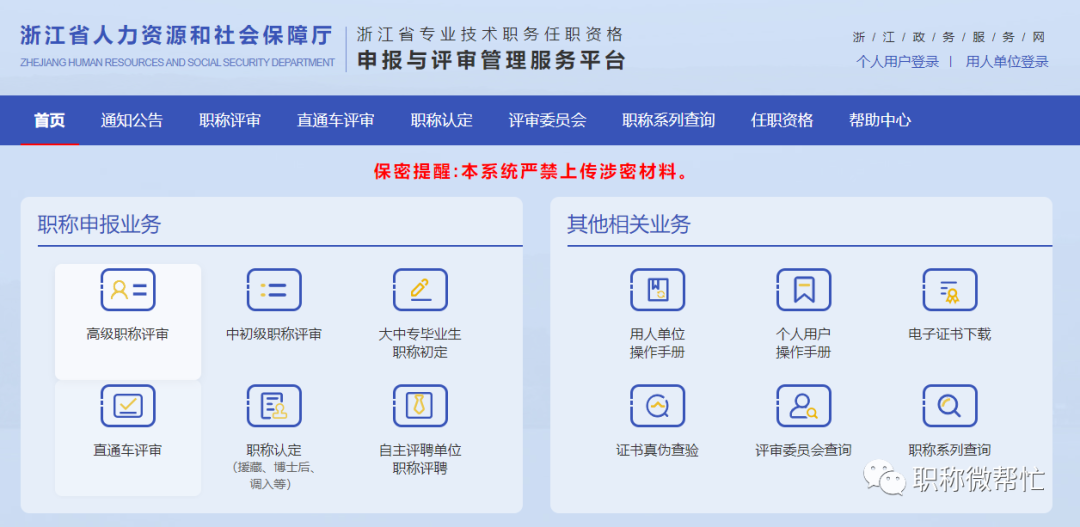Viewport: 1080px width, 527px height.
Task: Click the 用人单位登录 link
Action: click(x=1007, y=61)
